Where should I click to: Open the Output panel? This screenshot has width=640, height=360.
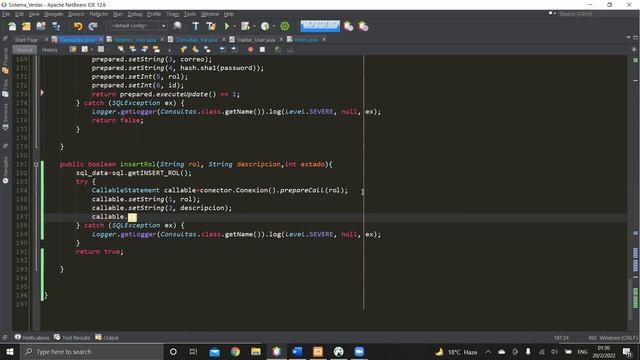[107, 338]
